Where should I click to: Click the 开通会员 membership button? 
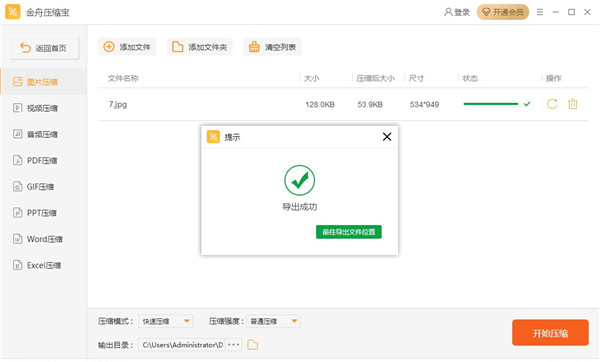tap(502, 12)
